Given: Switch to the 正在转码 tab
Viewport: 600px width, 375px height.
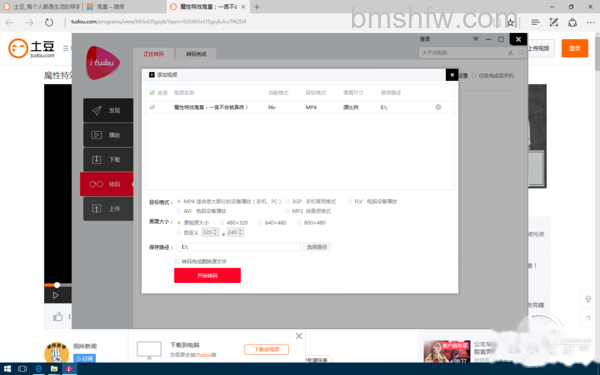Looking at the screenshot, I should click(153, 54).
